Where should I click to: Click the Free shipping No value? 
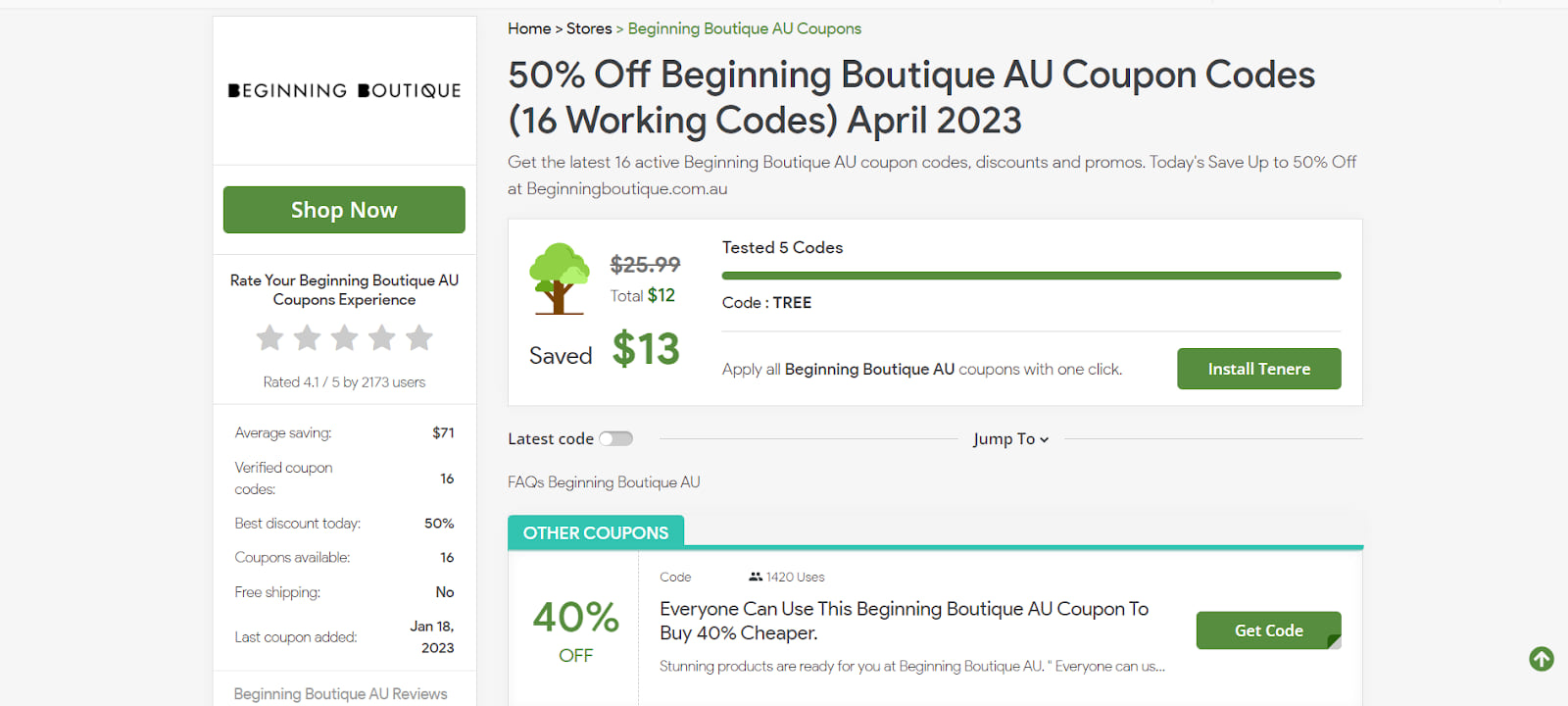pos(445,591)
